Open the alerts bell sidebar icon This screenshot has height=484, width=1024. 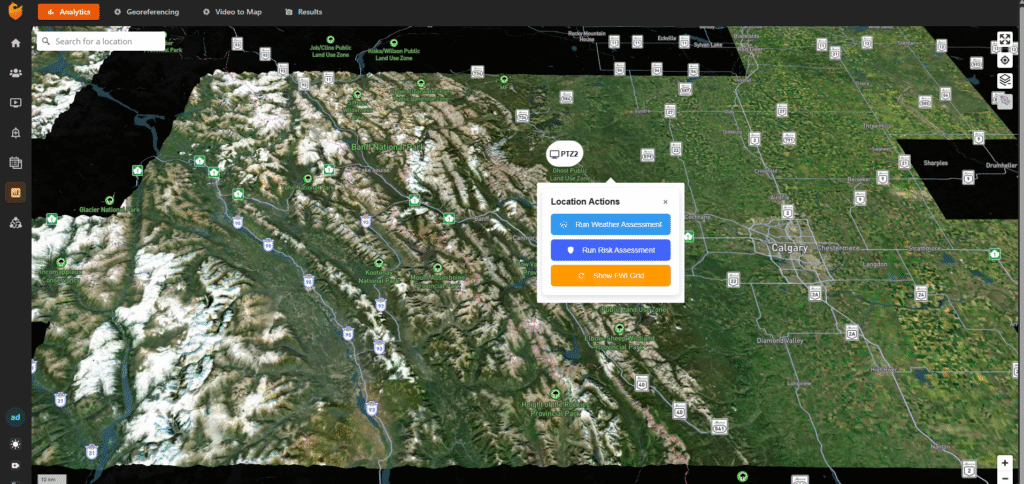pyautogui.click(x=15, y=133)
